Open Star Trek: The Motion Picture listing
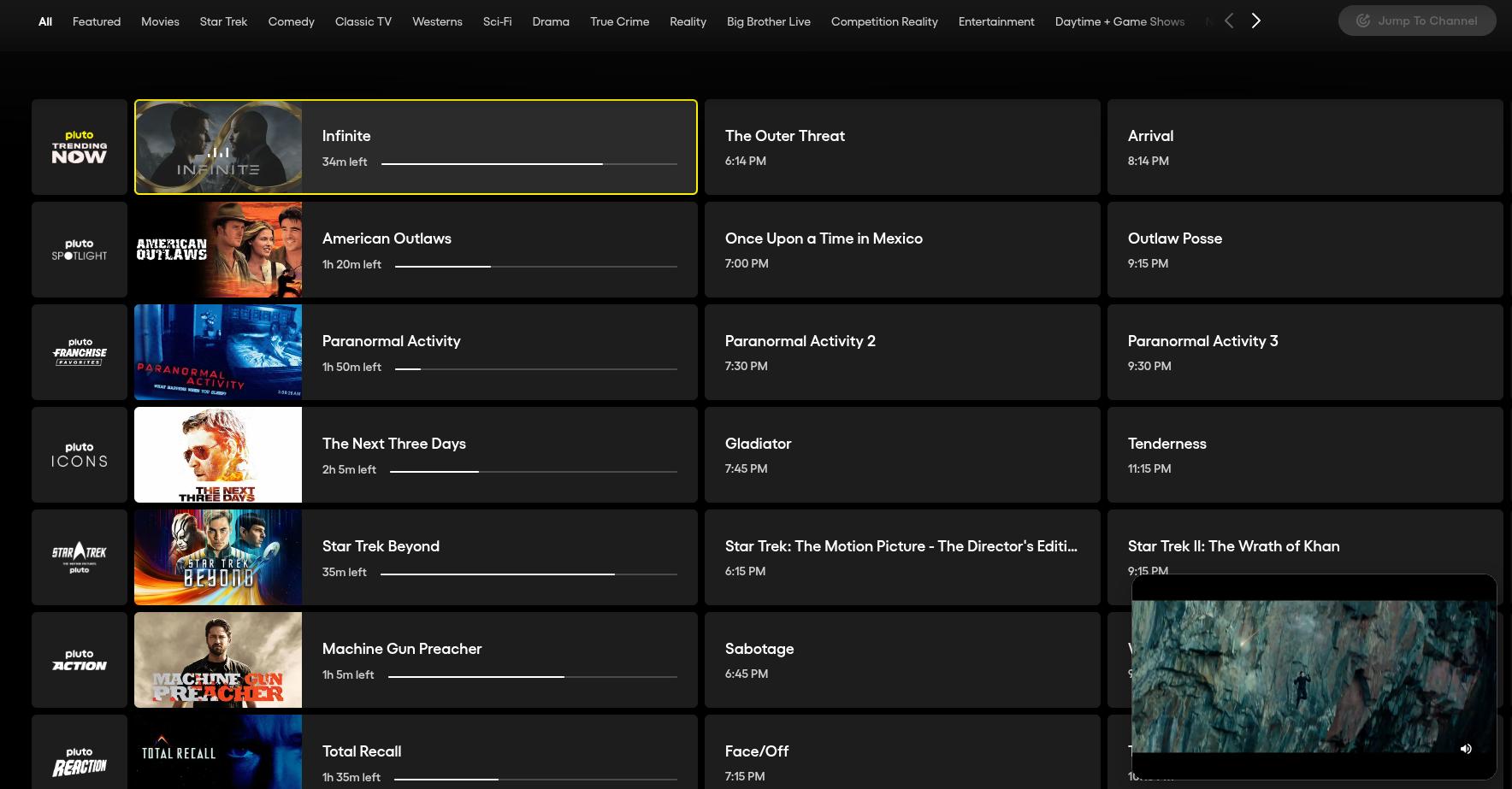Screen dimensions: 1512x789 (x=902, y=557)
